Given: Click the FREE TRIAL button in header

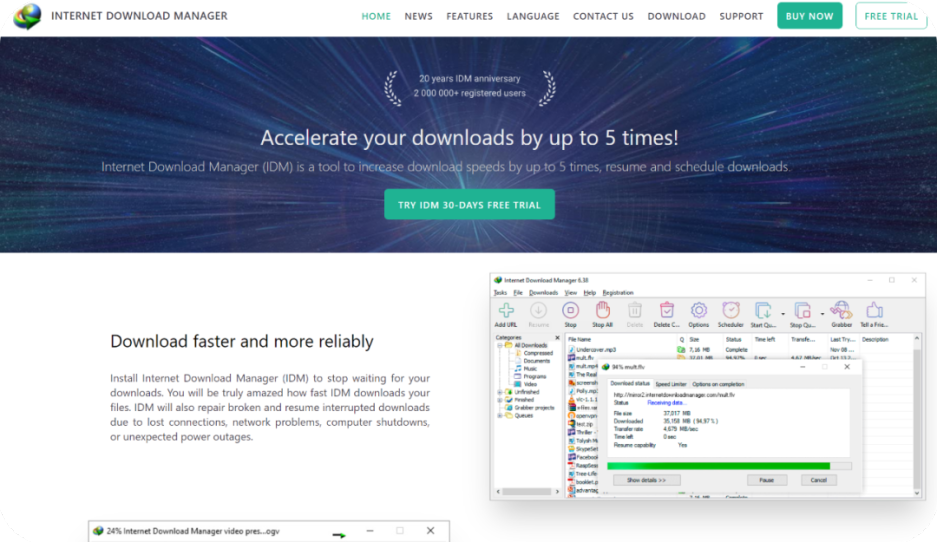Looking at the screenshot, I should pyautogui.click(x=891, y=16).
